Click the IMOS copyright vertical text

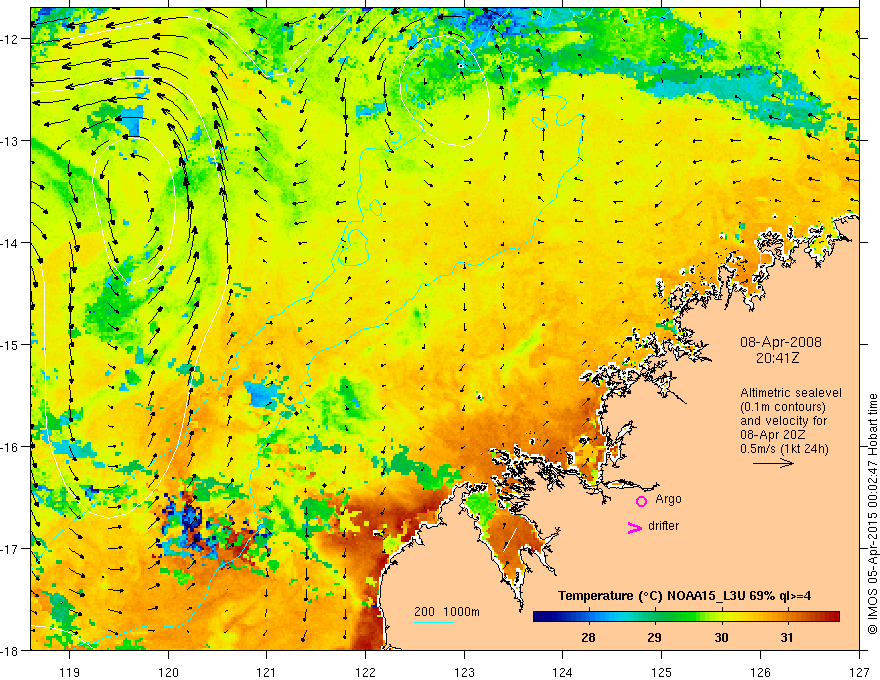tap(872, 514)
